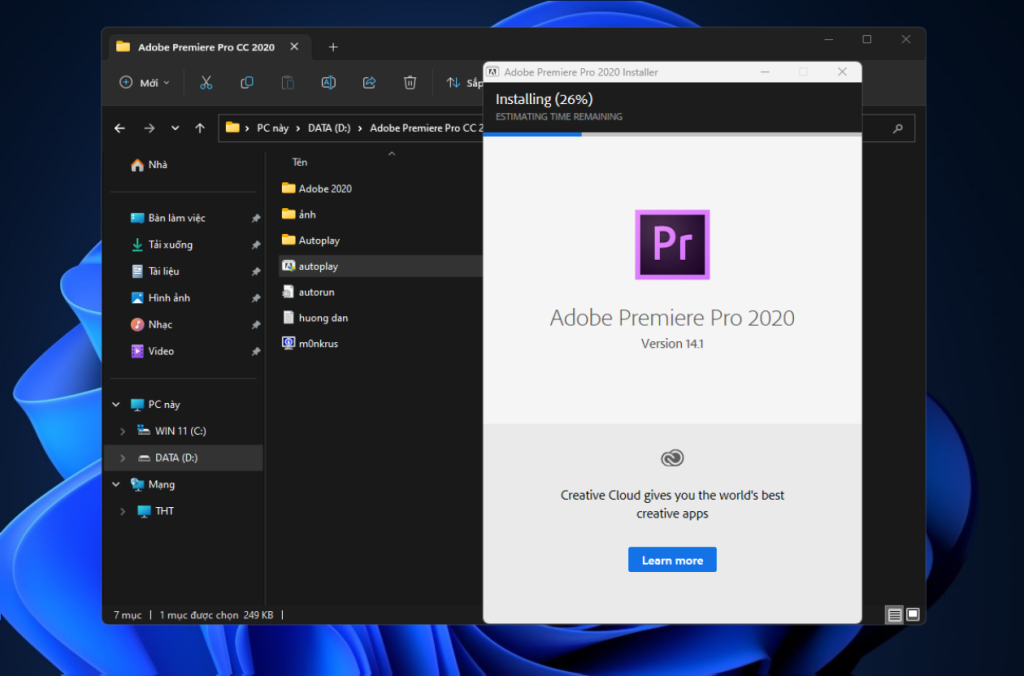Click the Version 14.1 text
This screenshot has height=676, width=1024.
672,344
